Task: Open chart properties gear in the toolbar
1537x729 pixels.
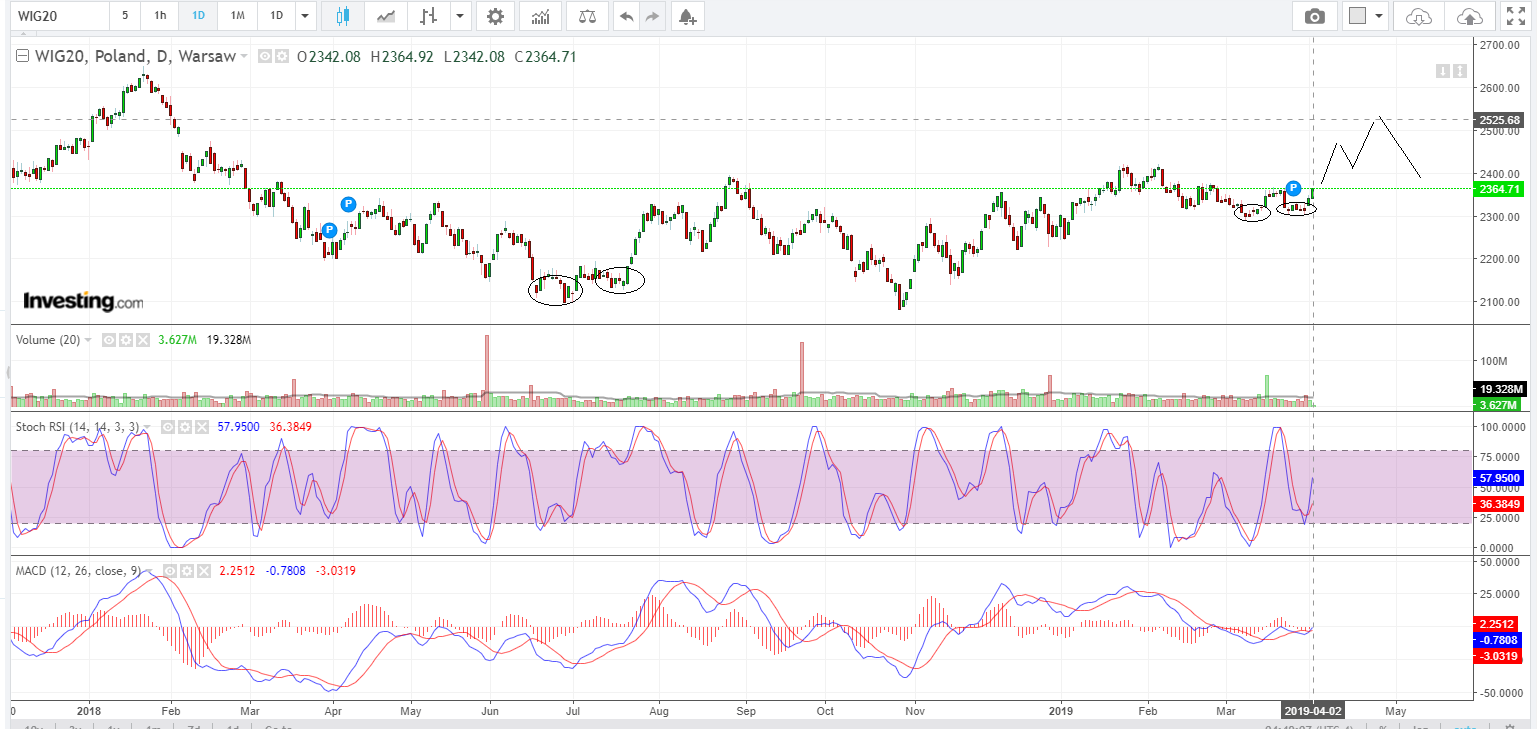Action: click(x=495, y=16)
